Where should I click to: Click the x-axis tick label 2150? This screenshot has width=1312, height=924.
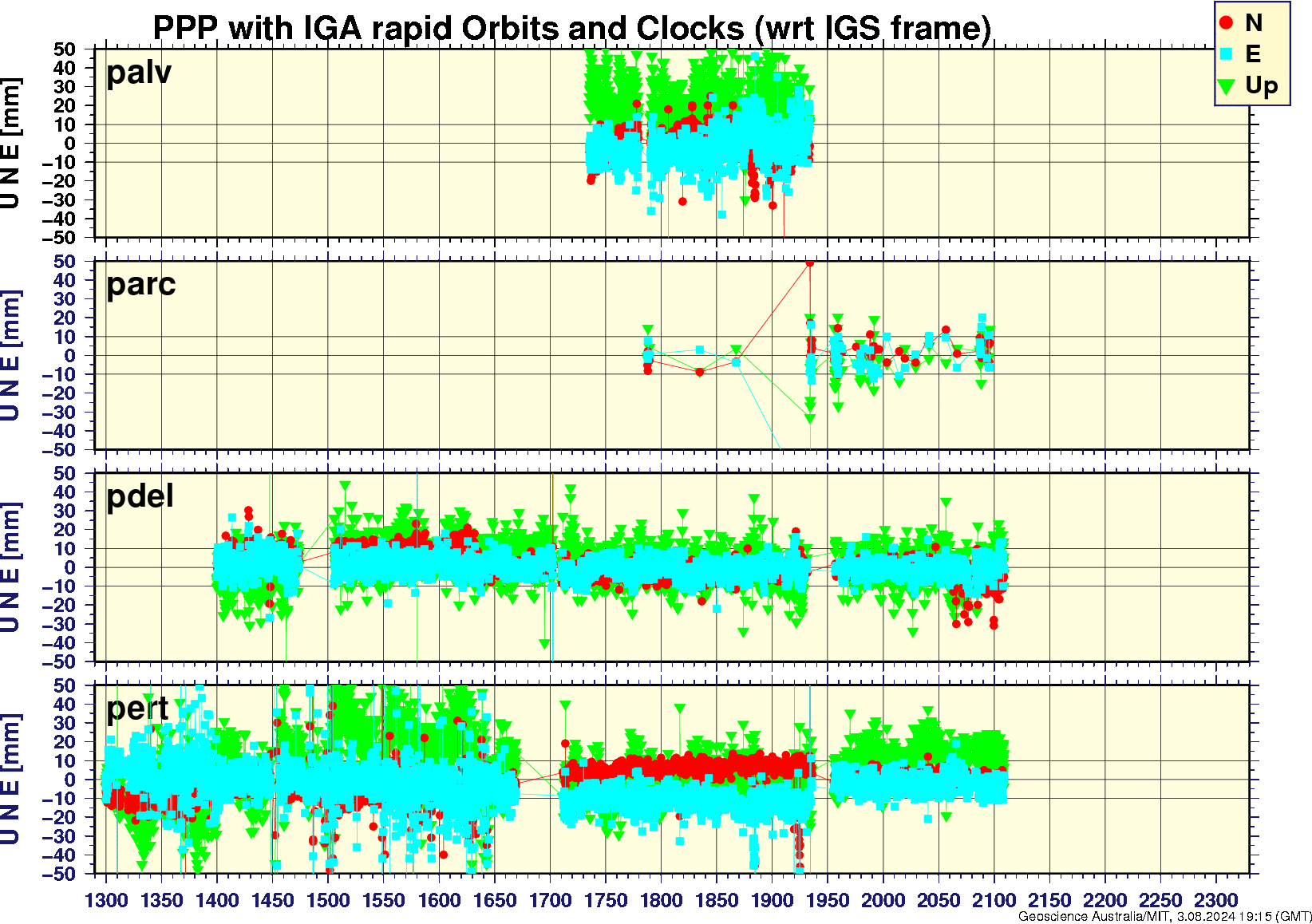pos(1049,901)
